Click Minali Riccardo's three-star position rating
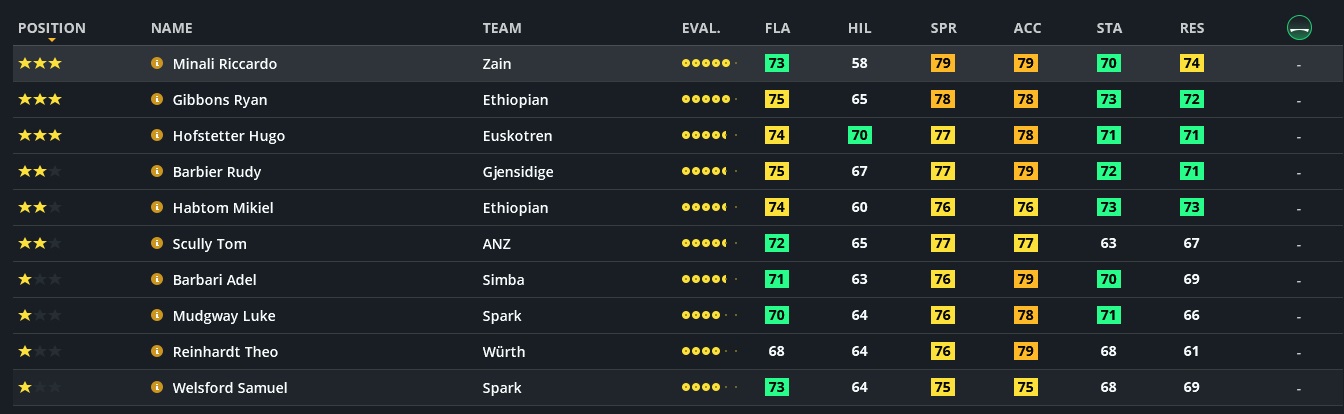The width and height of the screenshot is (1344, 414). pos(40,63)
